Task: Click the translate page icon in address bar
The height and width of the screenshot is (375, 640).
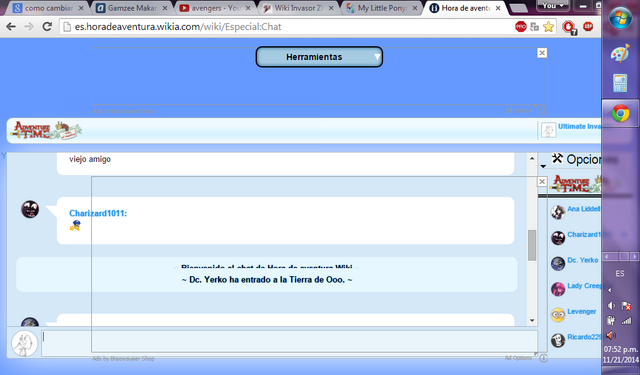Action: click(x=534, y=27)
